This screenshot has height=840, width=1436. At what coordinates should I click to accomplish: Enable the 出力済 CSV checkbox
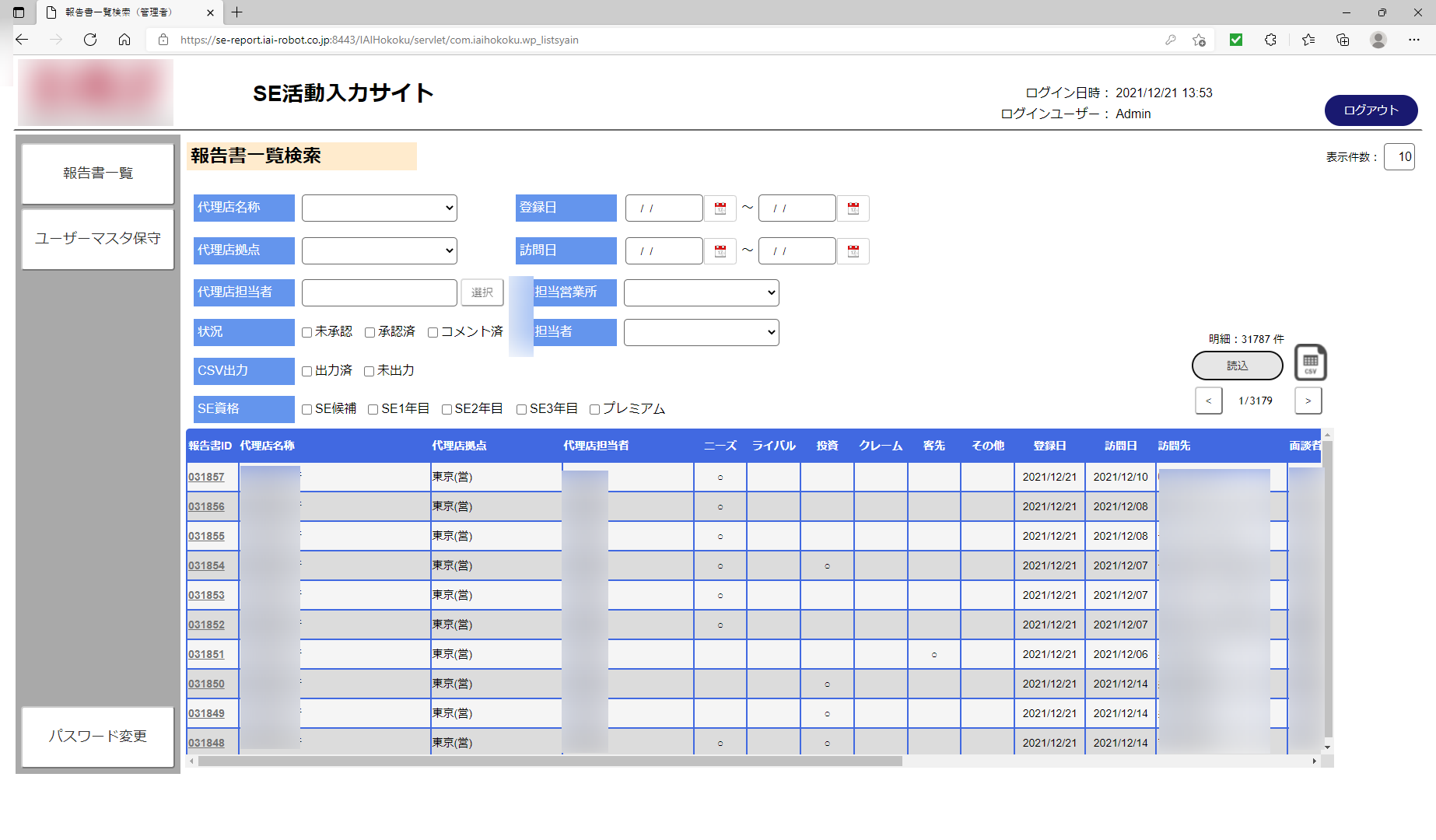pyautogui.click(x=307, y=372)
